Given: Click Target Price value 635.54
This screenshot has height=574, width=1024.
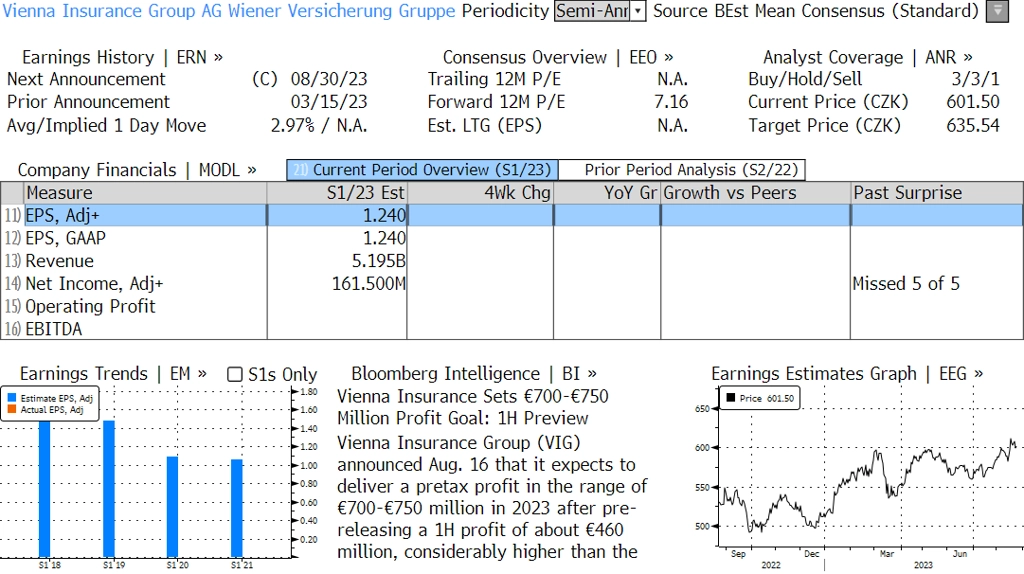Looking at the screenshot, I should [973, 126].
